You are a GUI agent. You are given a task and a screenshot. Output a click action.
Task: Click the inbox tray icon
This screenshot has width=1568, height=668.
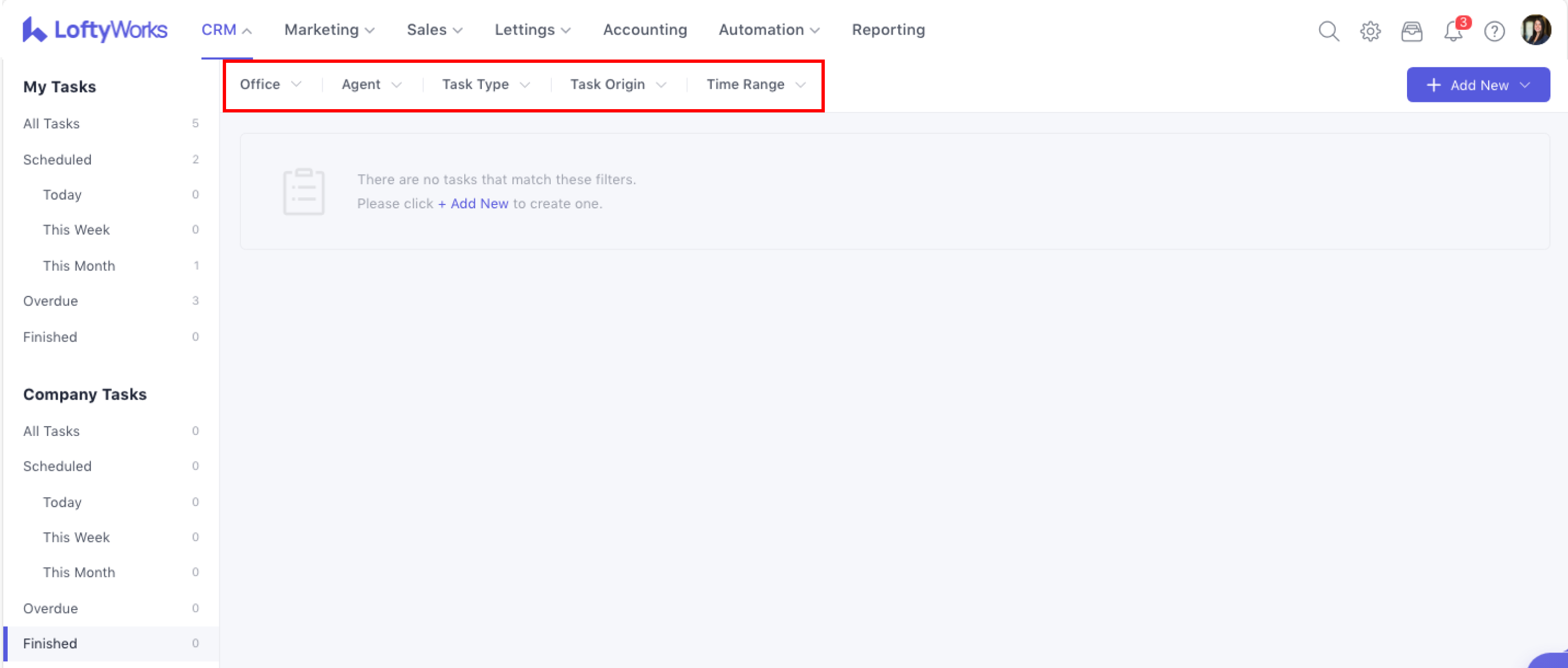1411,31
